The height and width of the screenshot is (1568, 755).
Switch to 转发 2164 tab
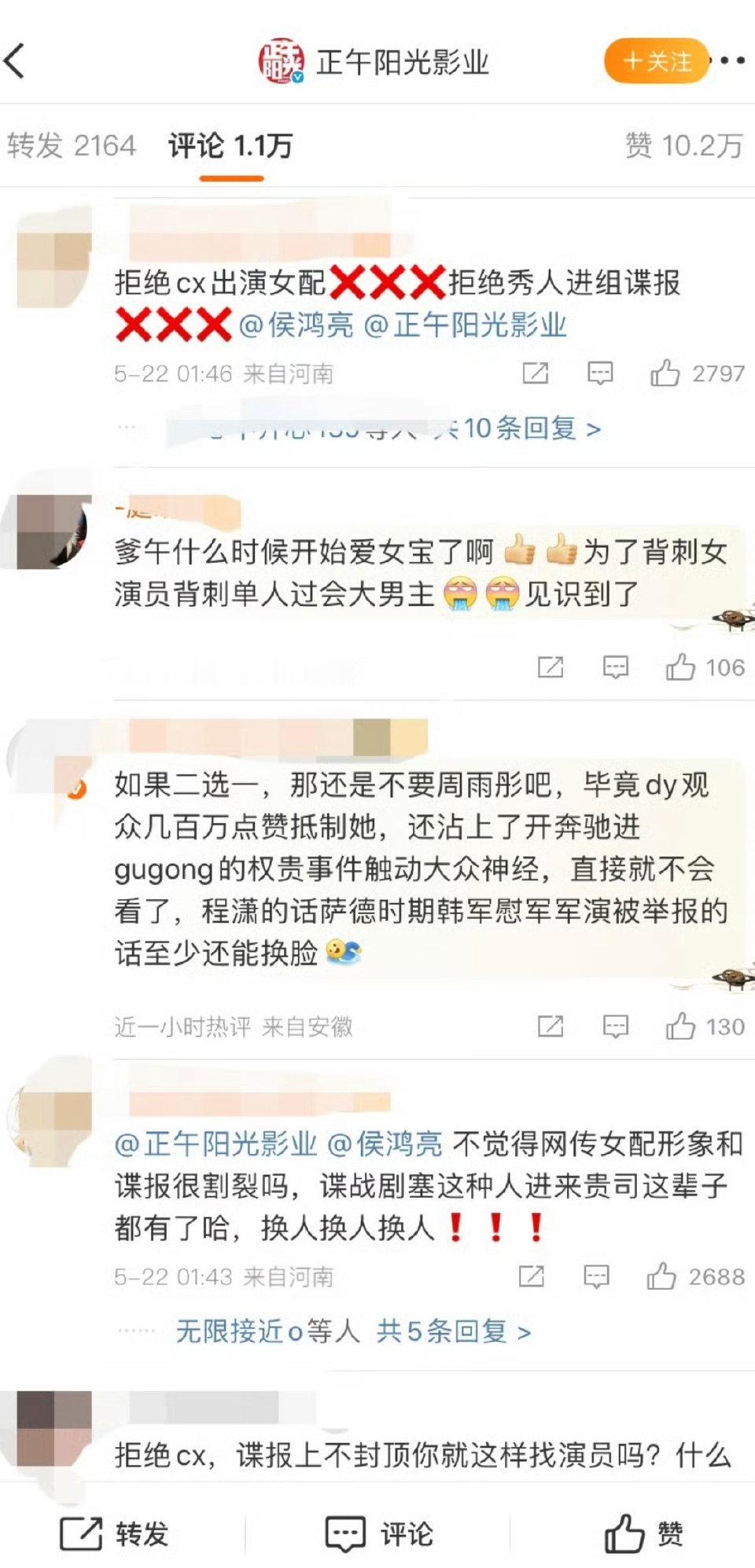pos(72,145)
